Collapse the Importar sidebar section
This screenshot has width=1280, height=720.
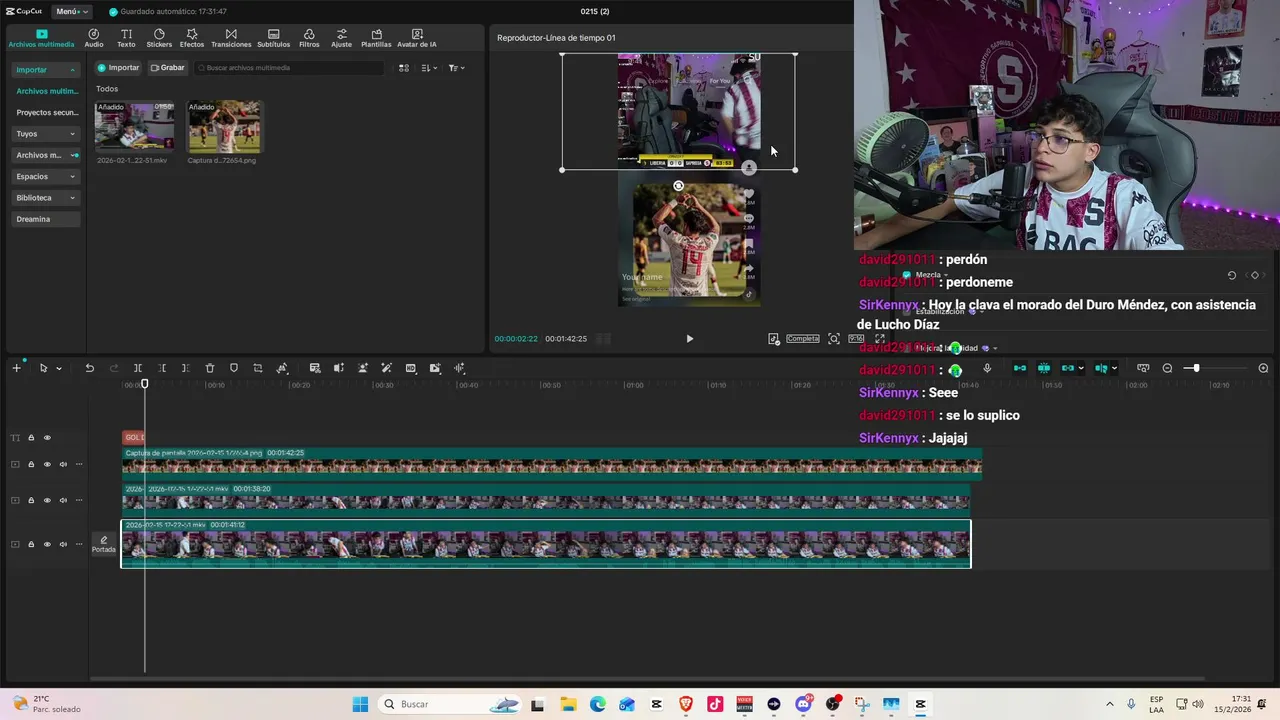45,70
